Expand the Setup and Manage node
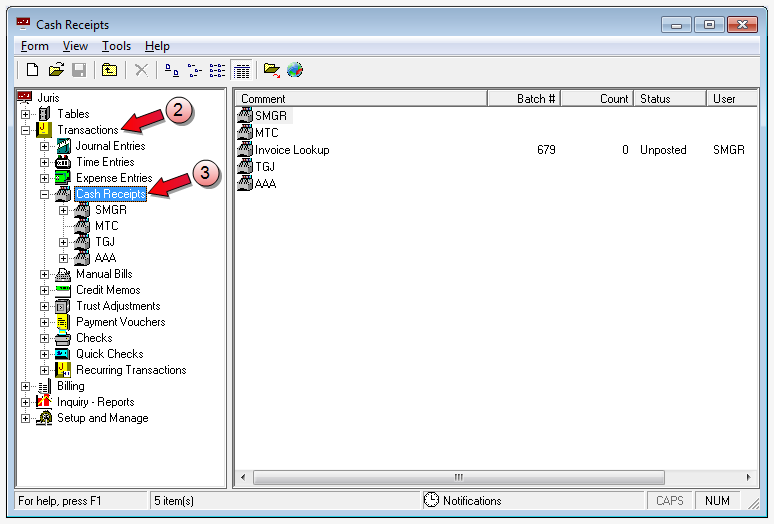This screenshot has height=524, width=774. click(x=26, y=418)
